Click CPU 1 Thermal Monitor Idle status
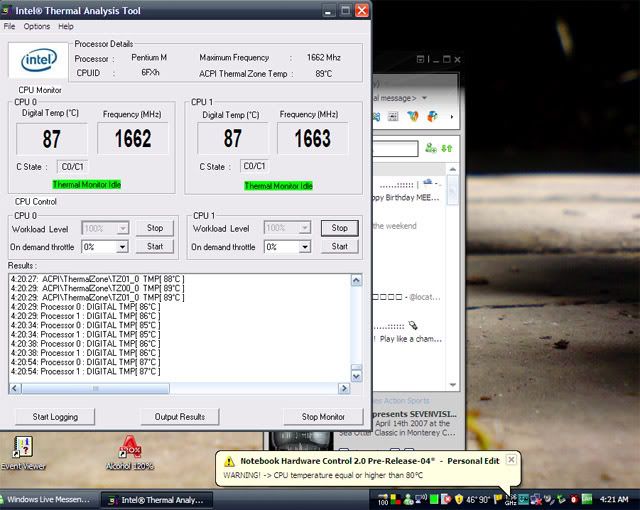Viewport: 640px width, 510px height. (x=278, y=186)
